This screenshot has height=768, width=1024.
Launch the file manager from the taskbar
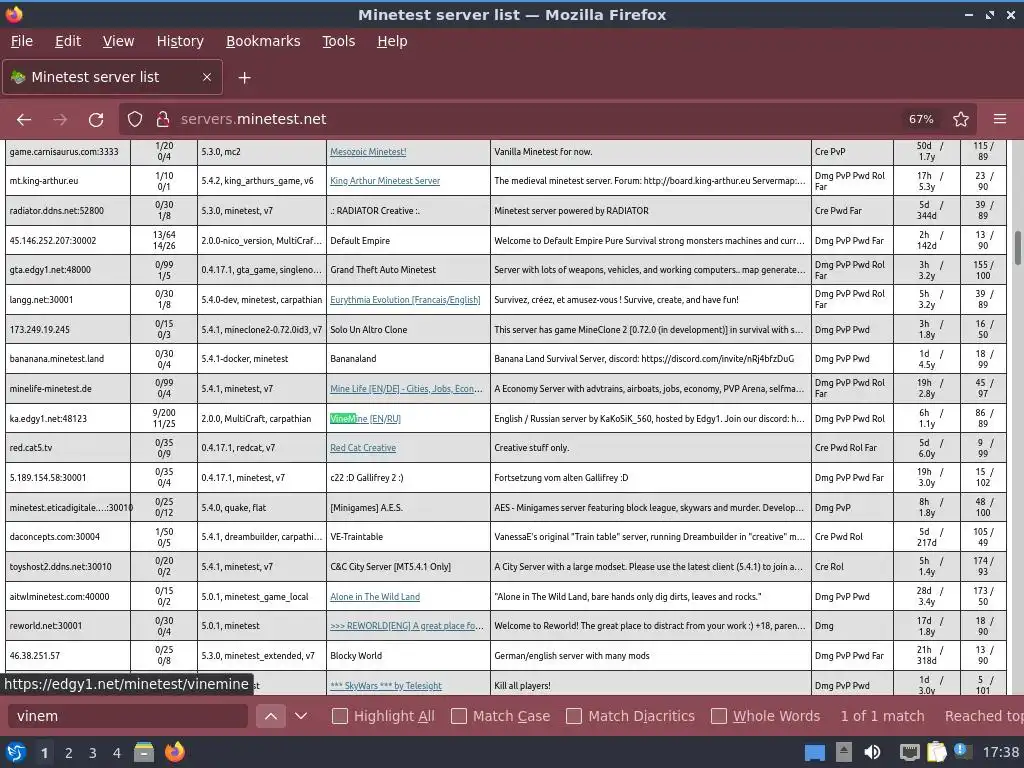coord(144,752)
